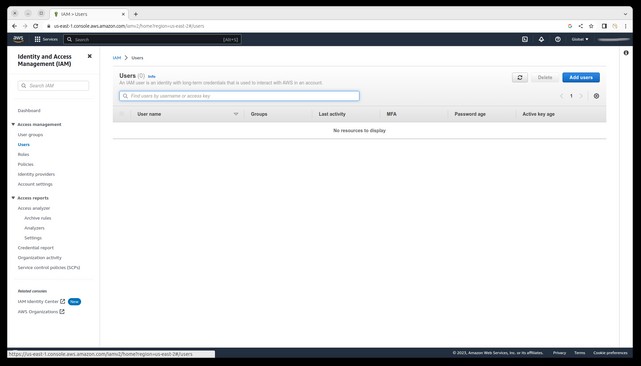Open the Google icon in address bar

[x=570, y=26]
